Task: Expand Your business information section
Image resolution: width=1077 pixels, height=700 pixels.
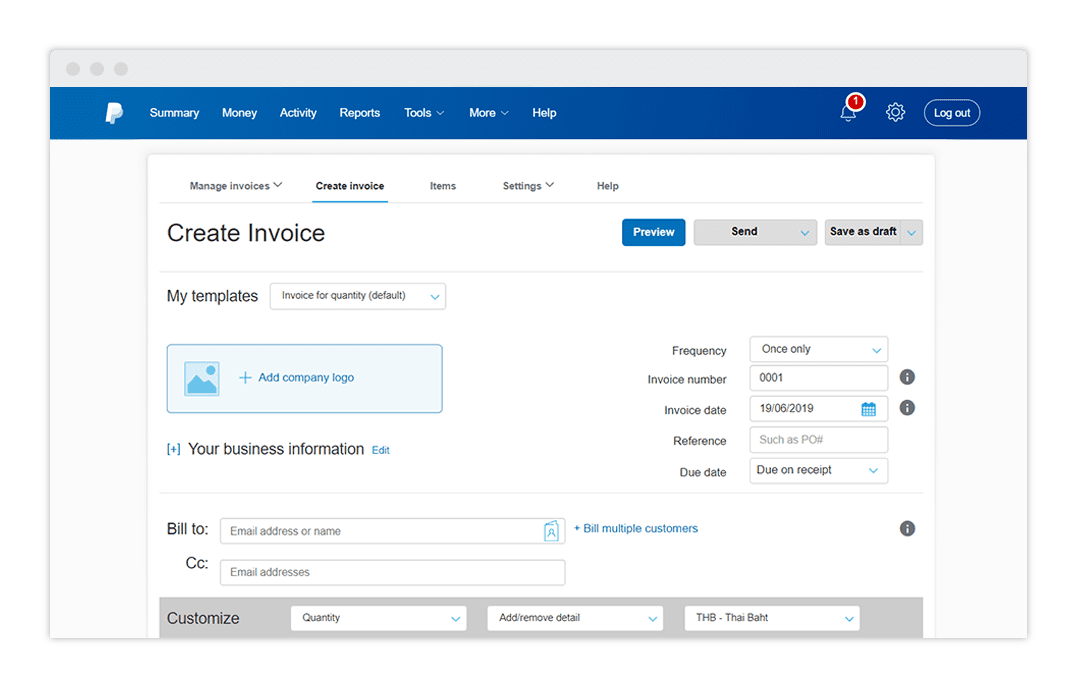Action: tap(174, 450)
